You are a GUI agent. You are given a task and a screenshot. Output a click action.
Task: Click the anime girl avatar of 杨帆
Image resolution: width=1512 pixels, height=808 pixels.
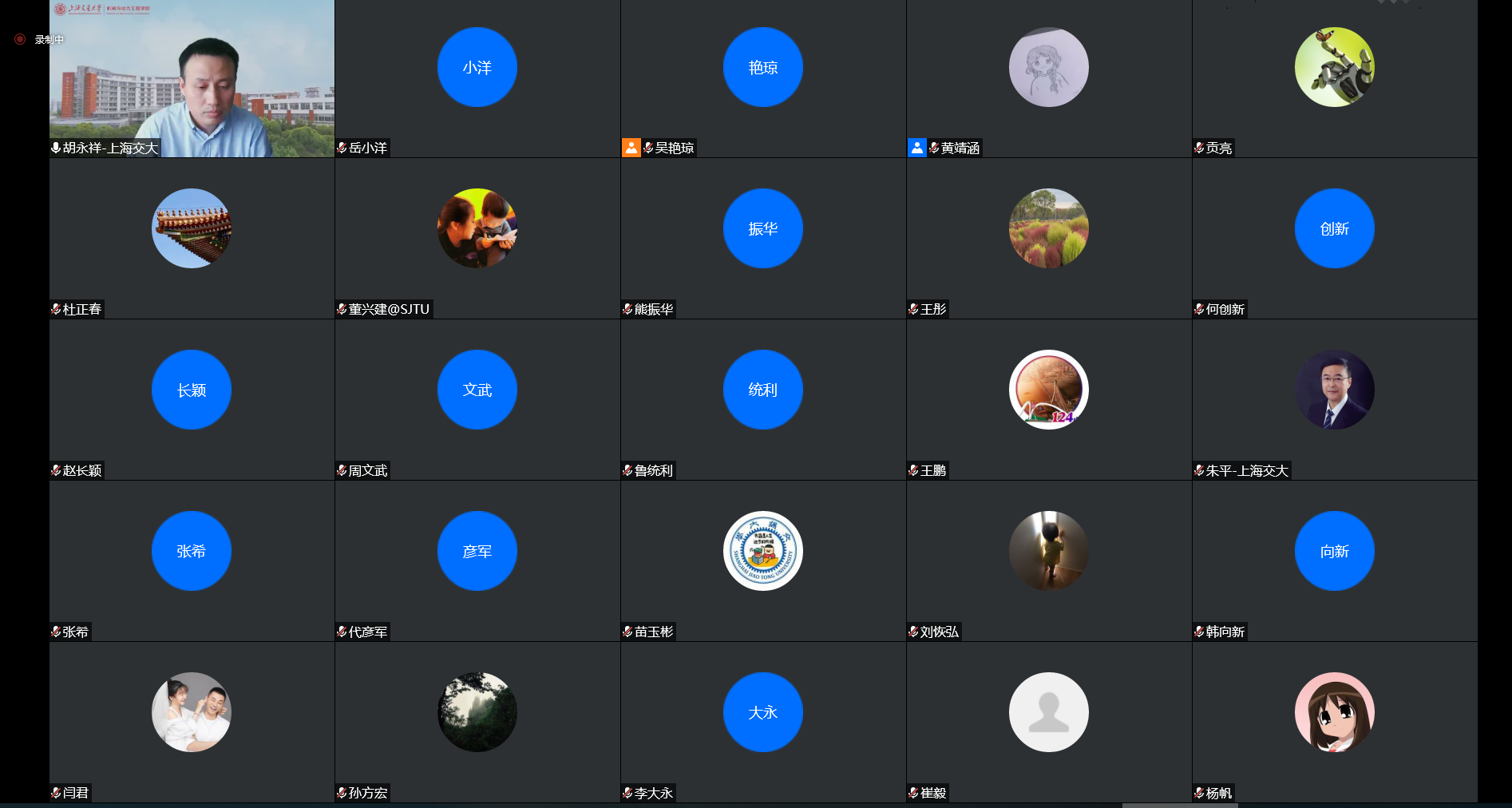tap(1334, 712)
